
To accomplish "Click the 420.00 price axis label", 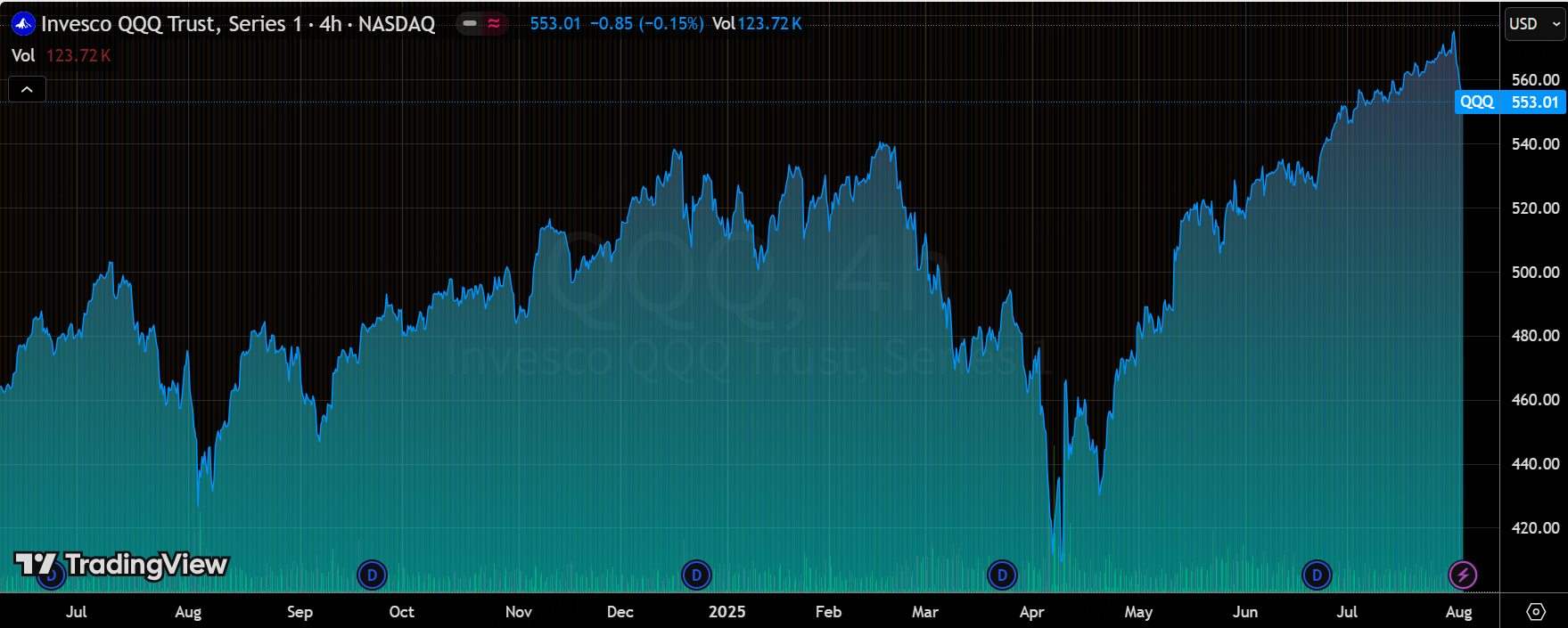I will click(x=1535, y=528).
